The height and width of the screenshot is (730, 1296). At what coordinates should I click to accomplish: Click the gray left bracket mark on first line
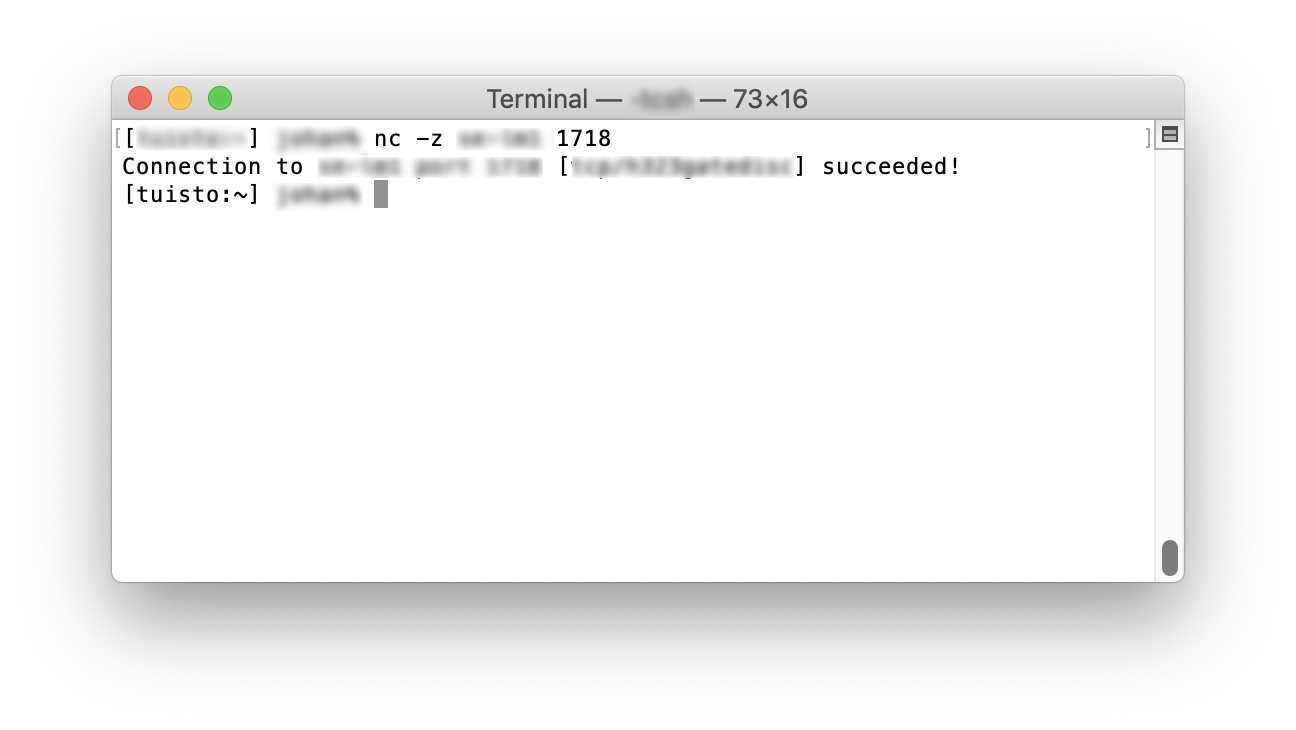118,138
